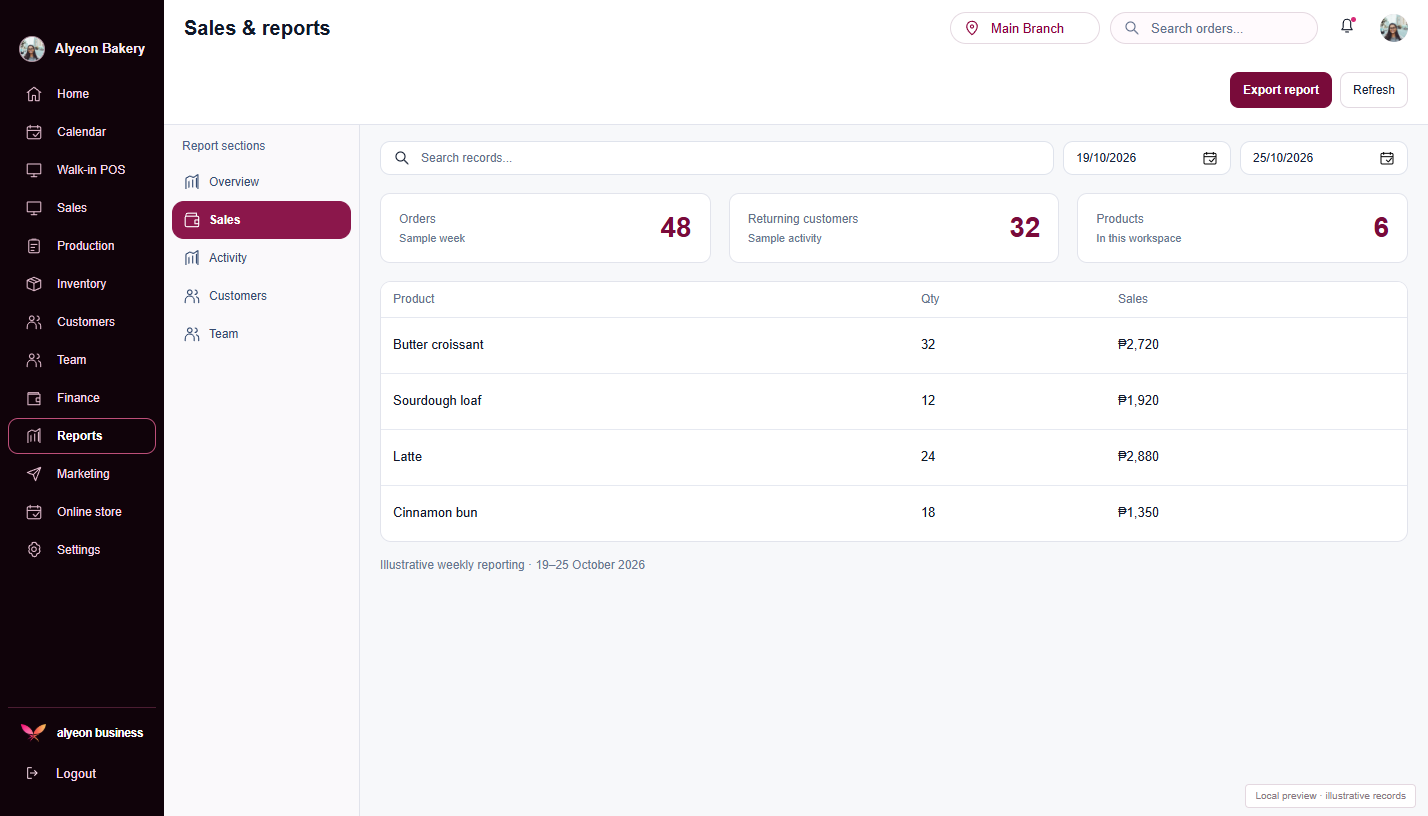Image resolution: width=1428 pixels, height=816 pixels.
Task: Click the Logout arrow icon
Action: pos(32,773)
